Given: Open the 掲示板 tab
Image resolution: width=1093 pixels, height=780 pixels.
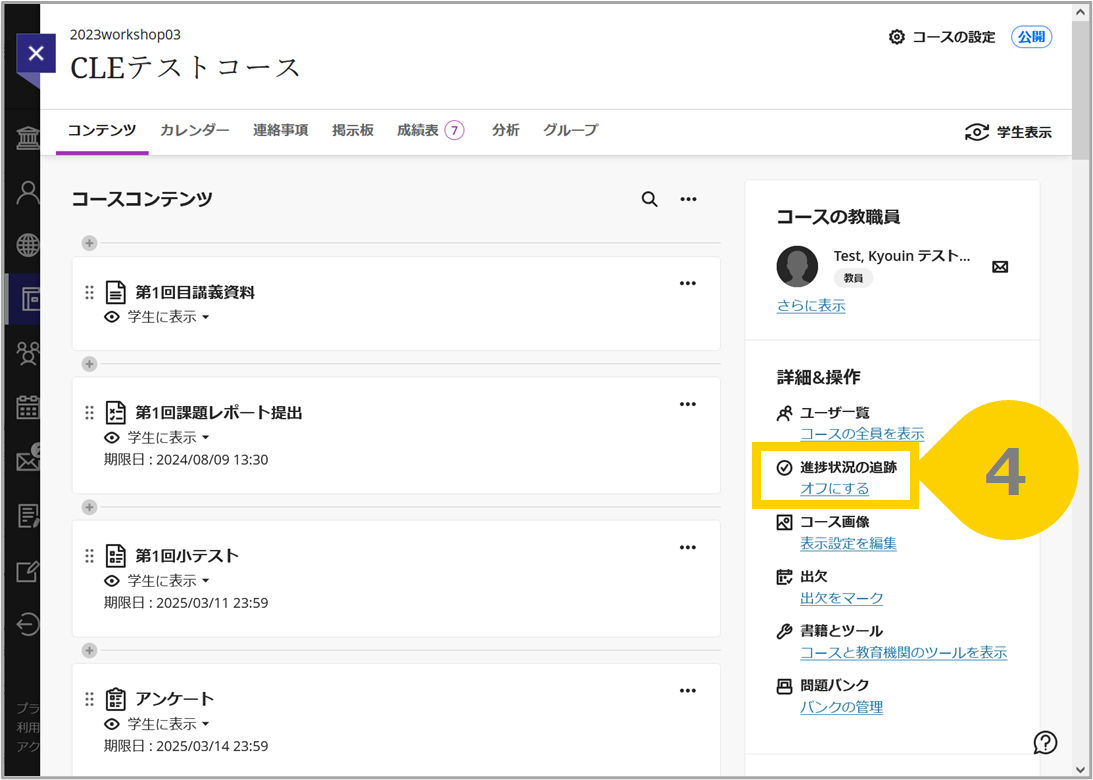Looking at the screenshot, I should click(353, 130).
